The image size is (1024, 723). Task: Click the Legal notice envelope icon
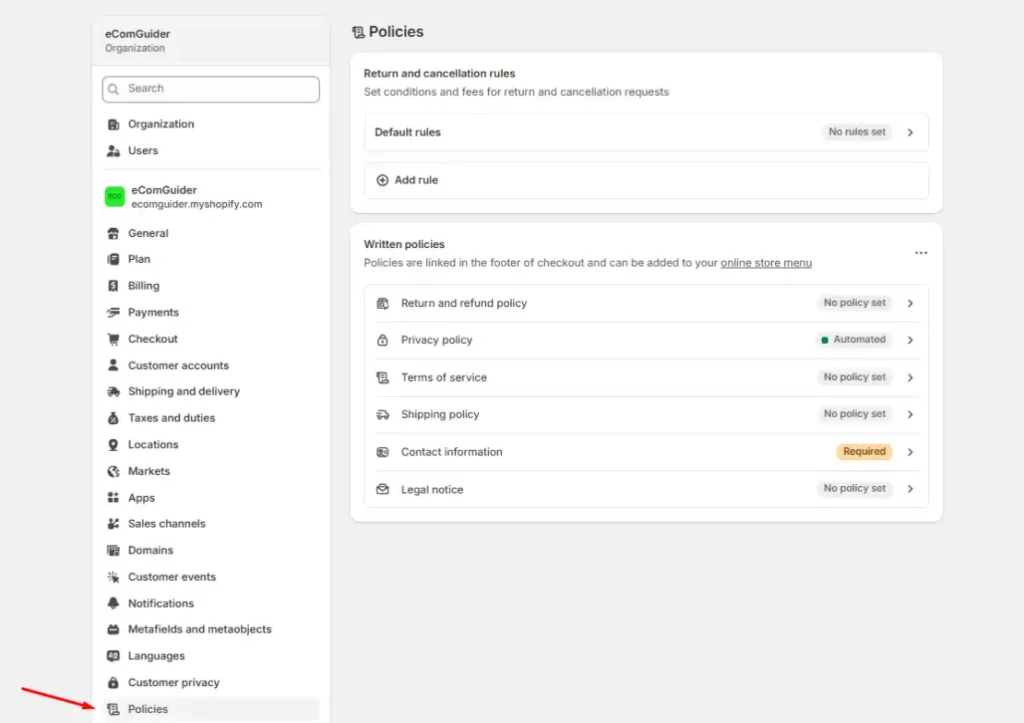pyautogui.click(x=383, y=489)
